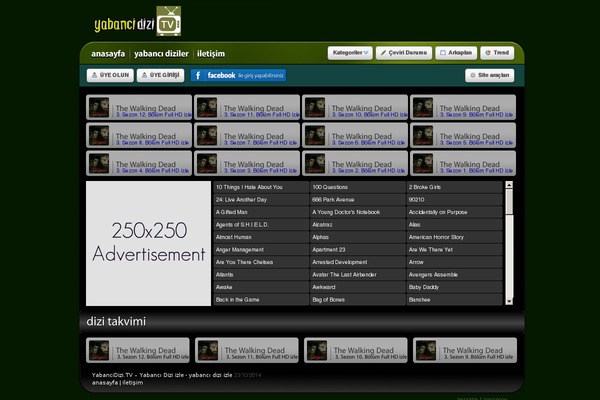
Task: Click the Çeviri Durumu button
Action: click(404, 53)
